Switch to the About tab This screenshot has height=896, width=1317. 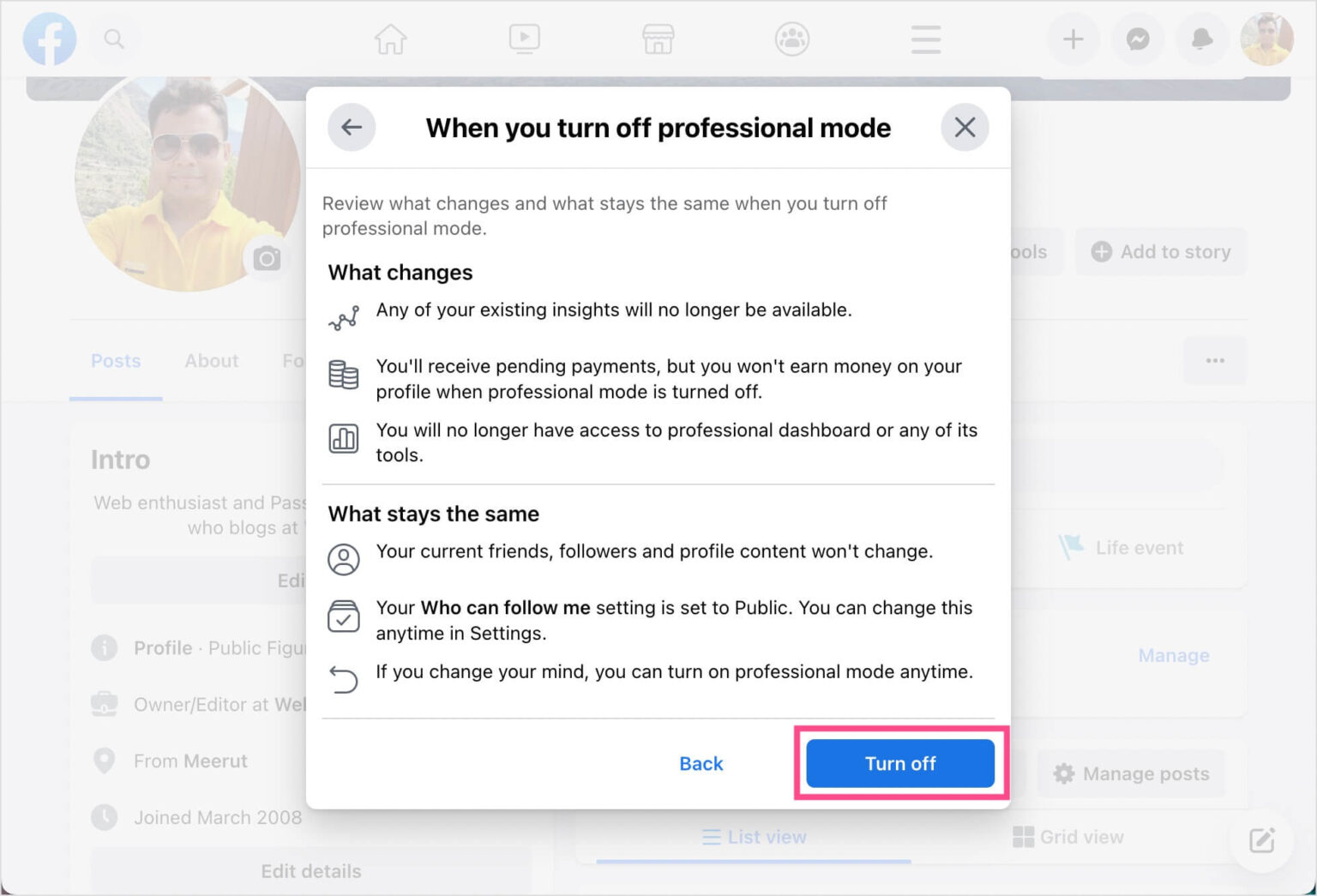pos(211,361)
